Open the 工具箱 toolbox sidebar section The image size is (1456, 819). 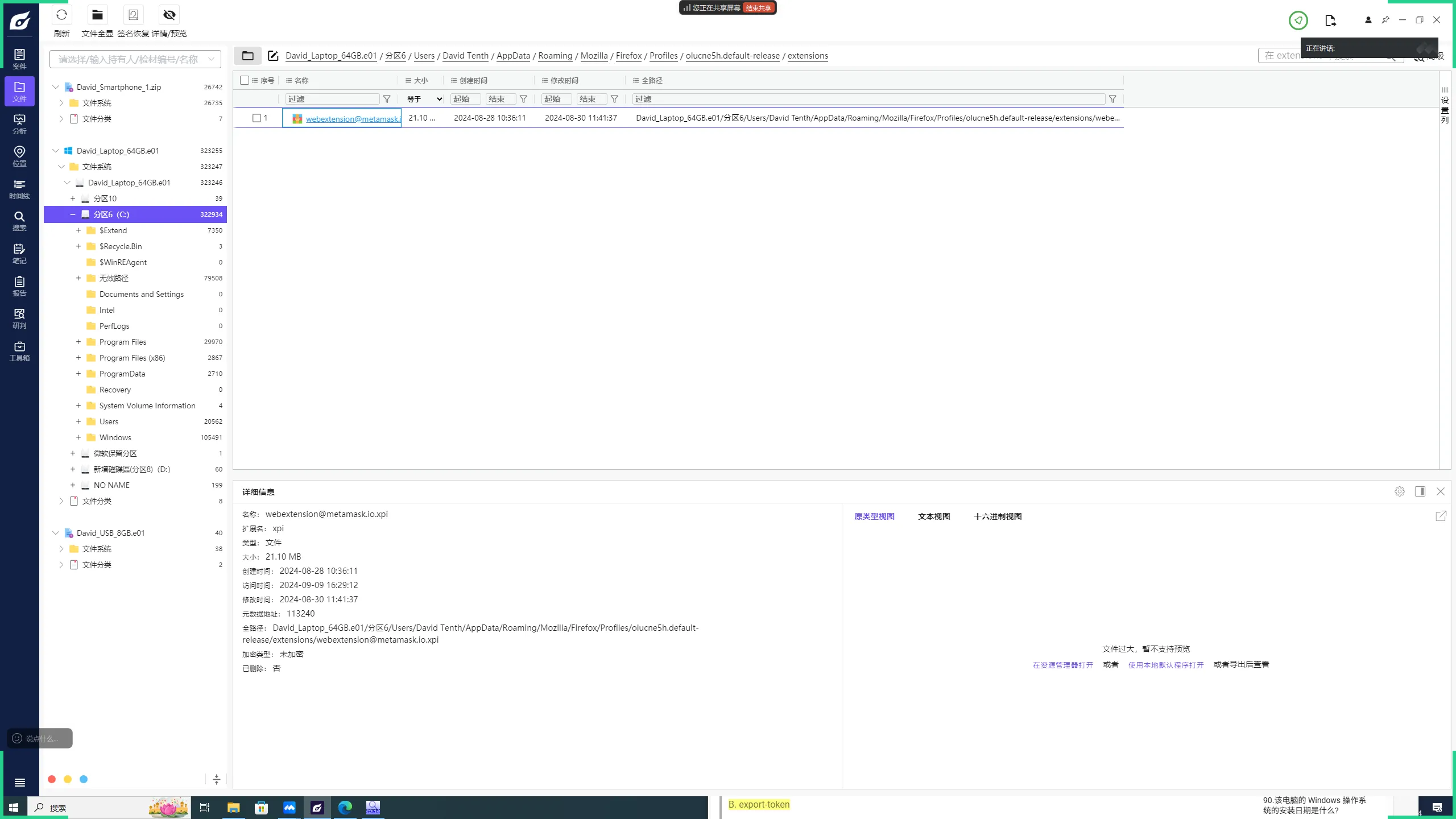tap(19, 351)
